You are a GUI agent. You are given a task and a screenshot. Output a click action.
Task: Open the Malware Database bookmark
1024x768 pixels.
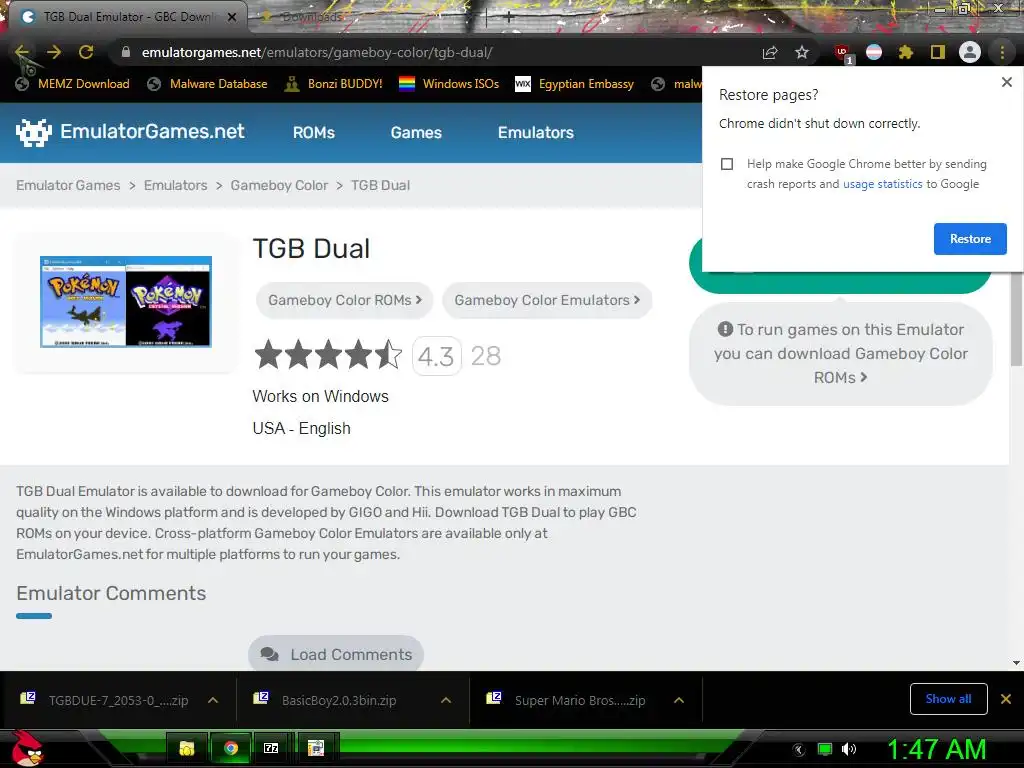[208, 84]
